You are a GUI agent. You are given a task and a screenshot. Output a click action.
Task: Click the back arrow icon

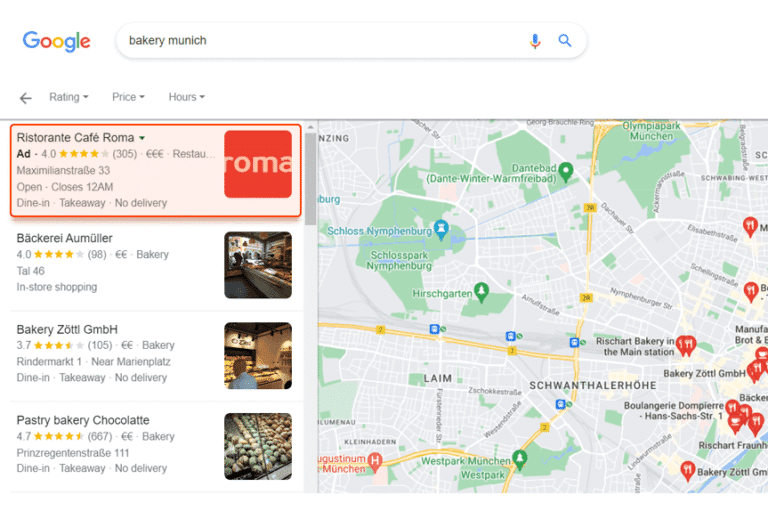pyautogui.click(x=26, y=98)
